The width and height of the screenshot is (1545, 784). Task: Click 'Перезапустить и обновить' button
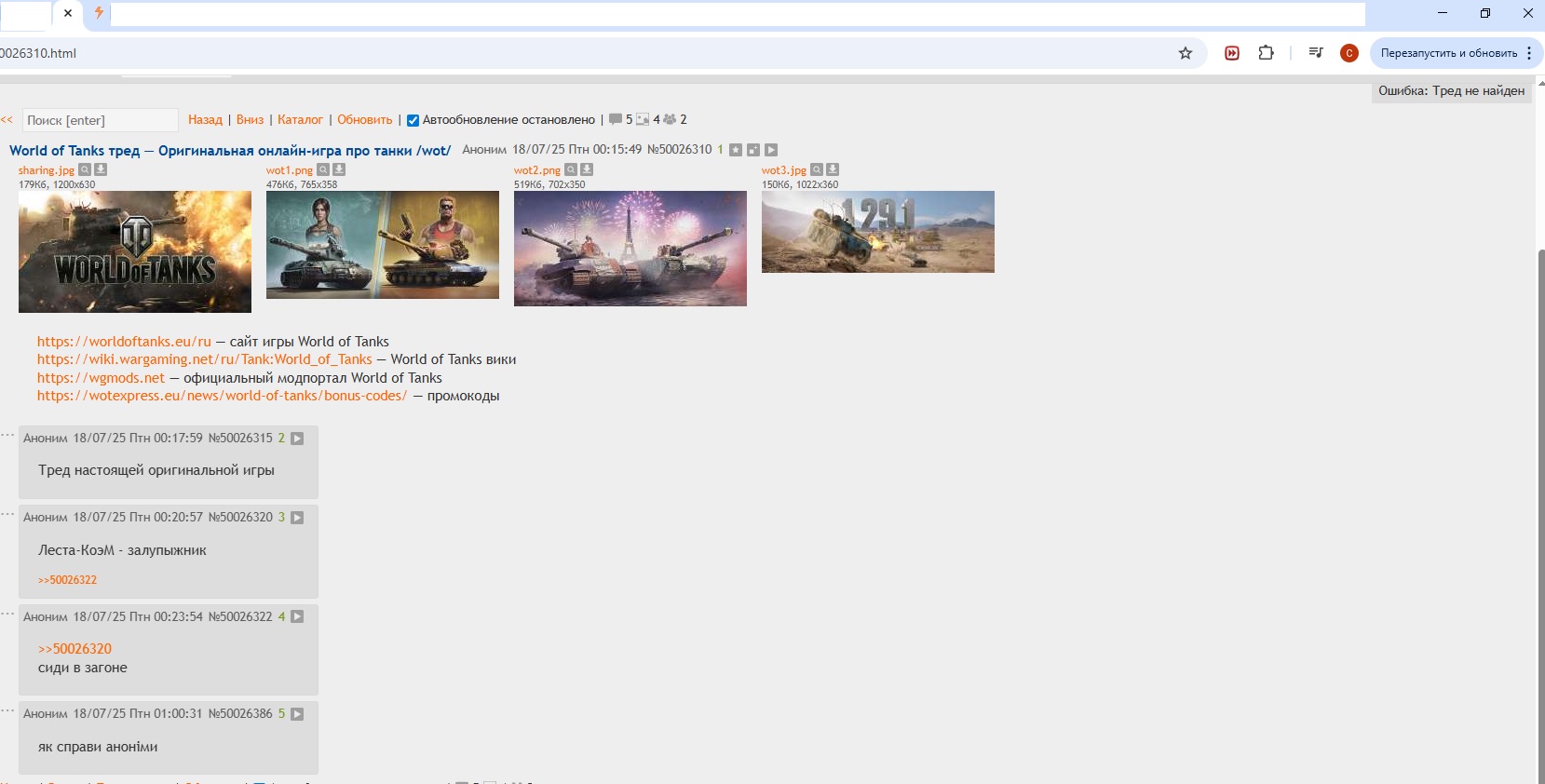1449,53
